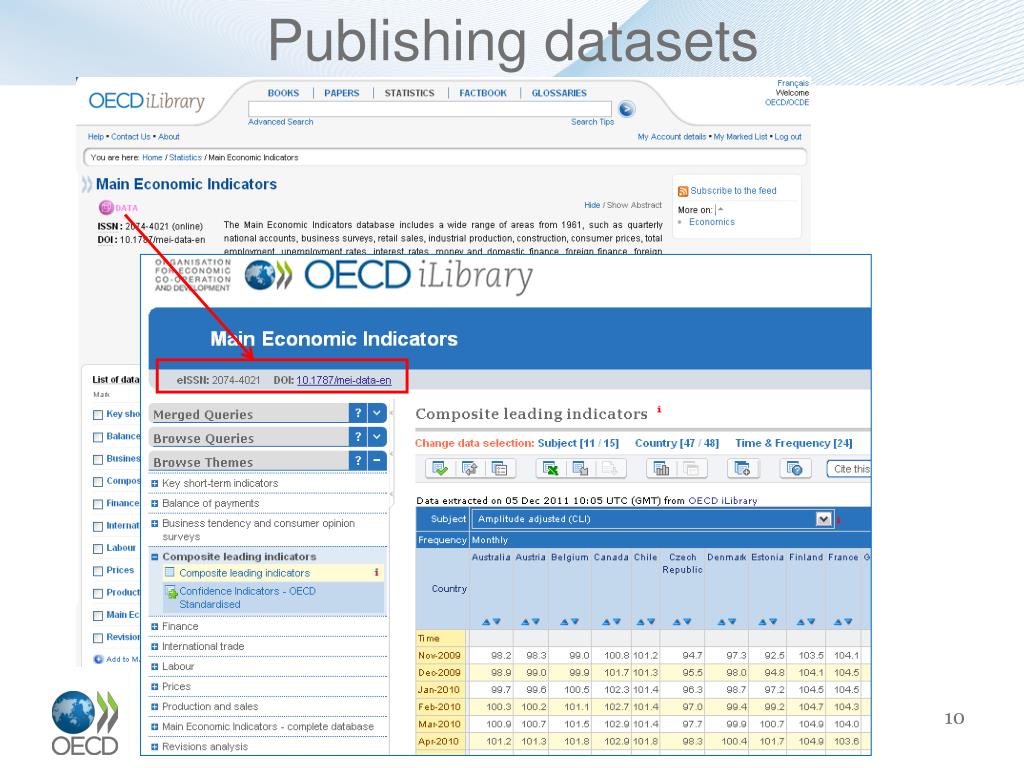
Task: Click the sort arrows under the Australia column
Action: 491,622
